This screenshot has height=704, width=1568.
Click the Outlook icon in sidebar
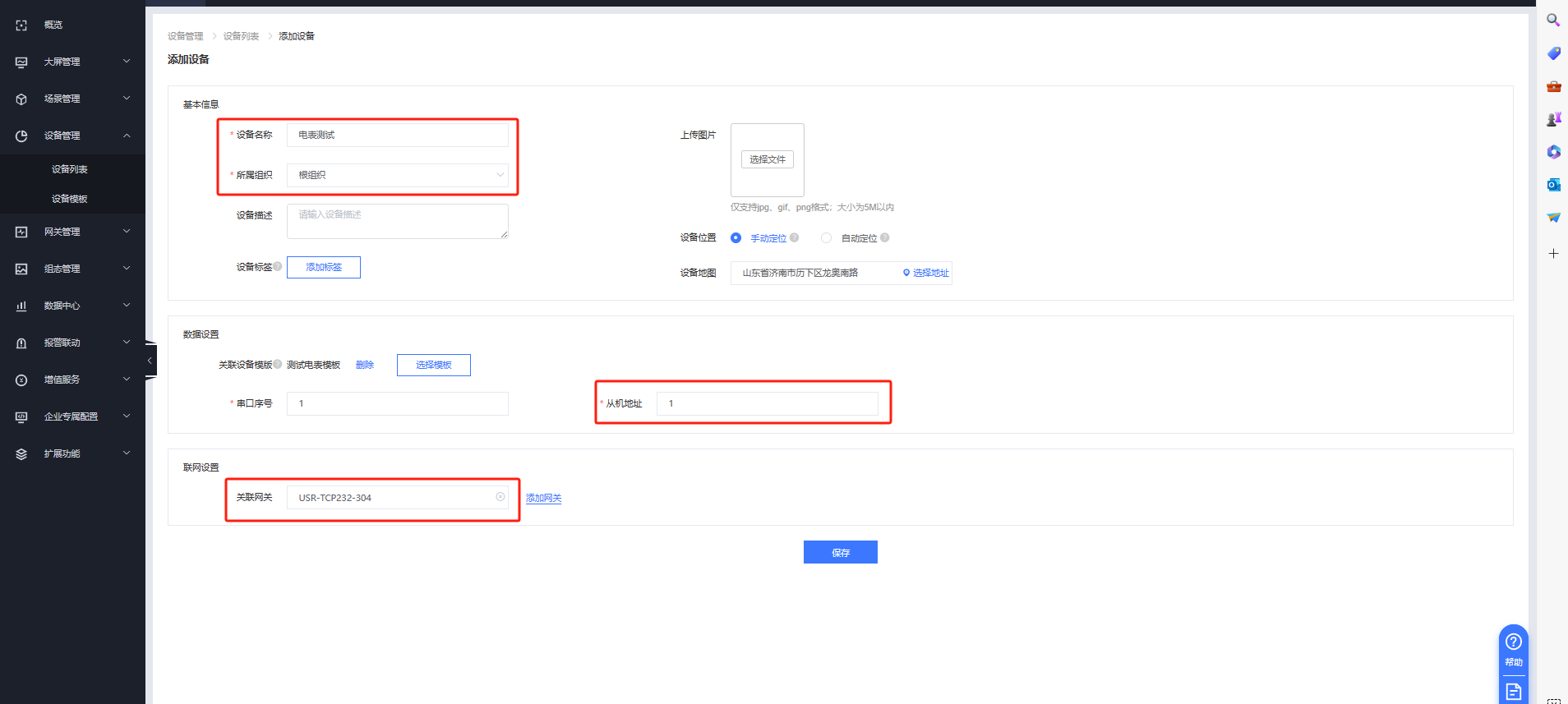tap(1553, 185)
